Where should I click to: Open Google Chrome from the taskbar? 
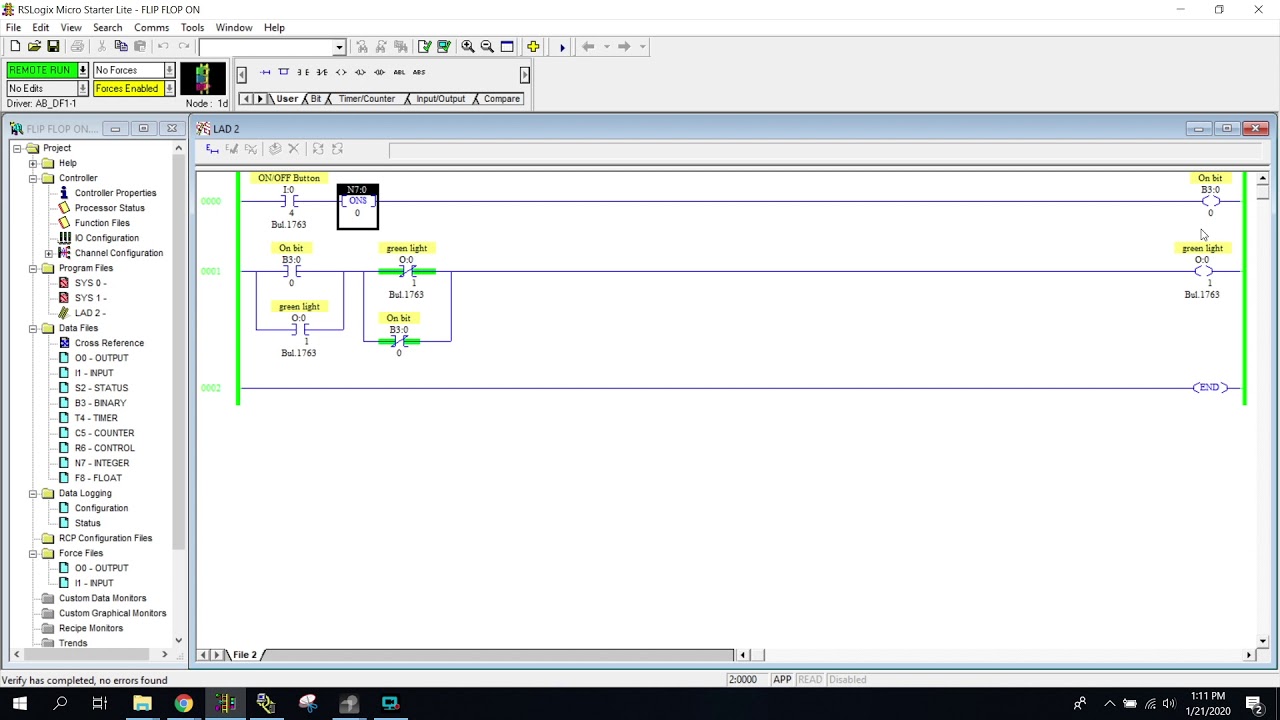tap(183, 704)
